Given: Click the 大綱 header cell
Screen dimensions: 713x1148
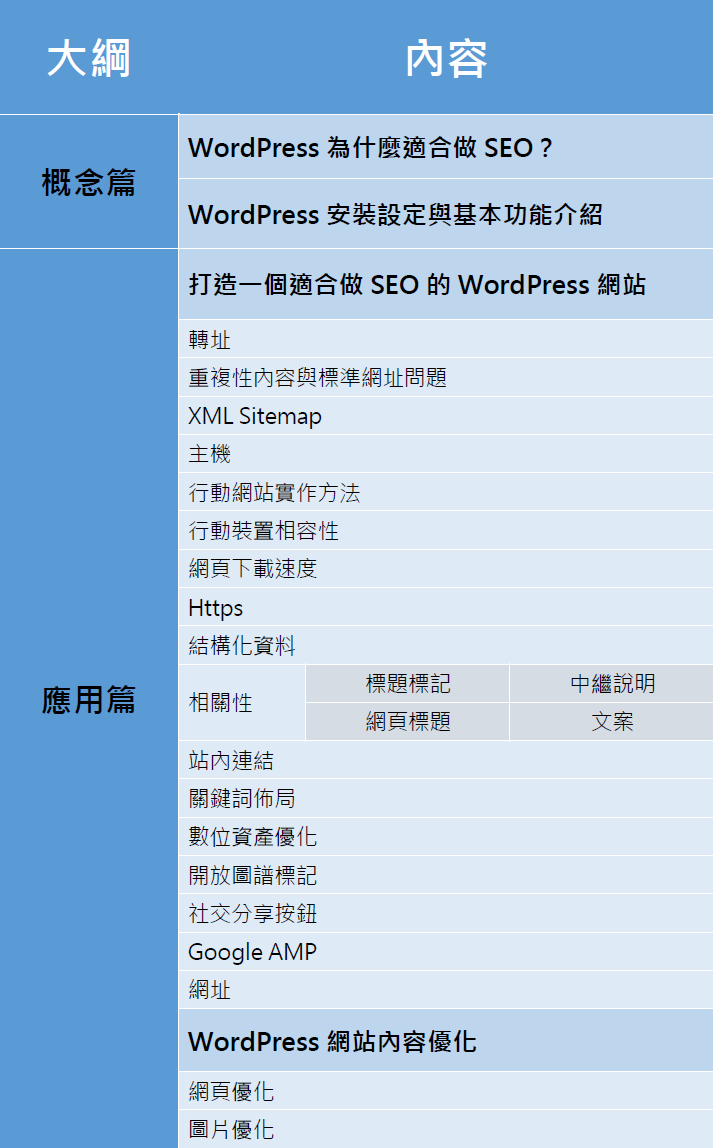Looking at the screenshot, I should (89, 58).
